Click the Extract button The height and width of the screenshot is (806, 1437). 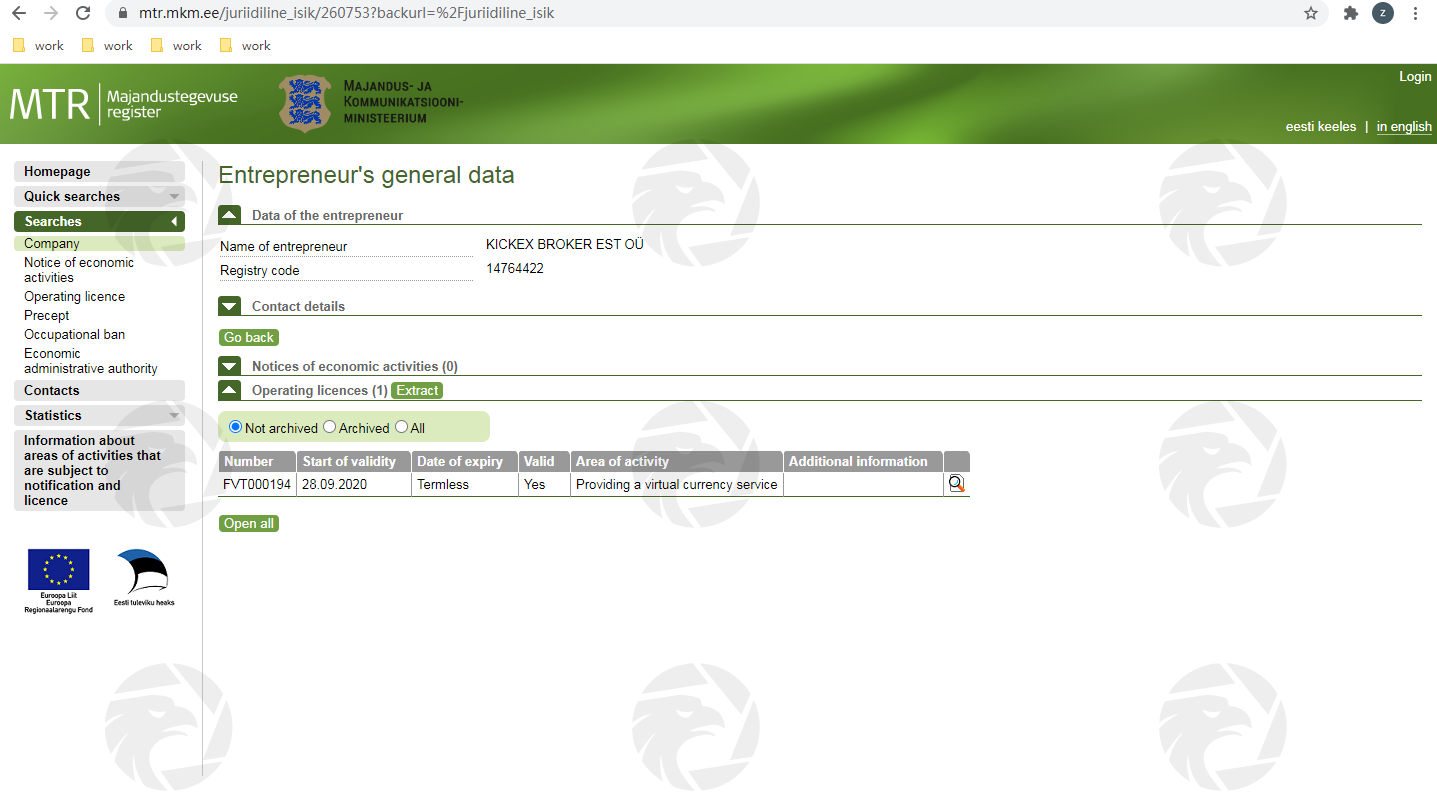coord(417,390)
